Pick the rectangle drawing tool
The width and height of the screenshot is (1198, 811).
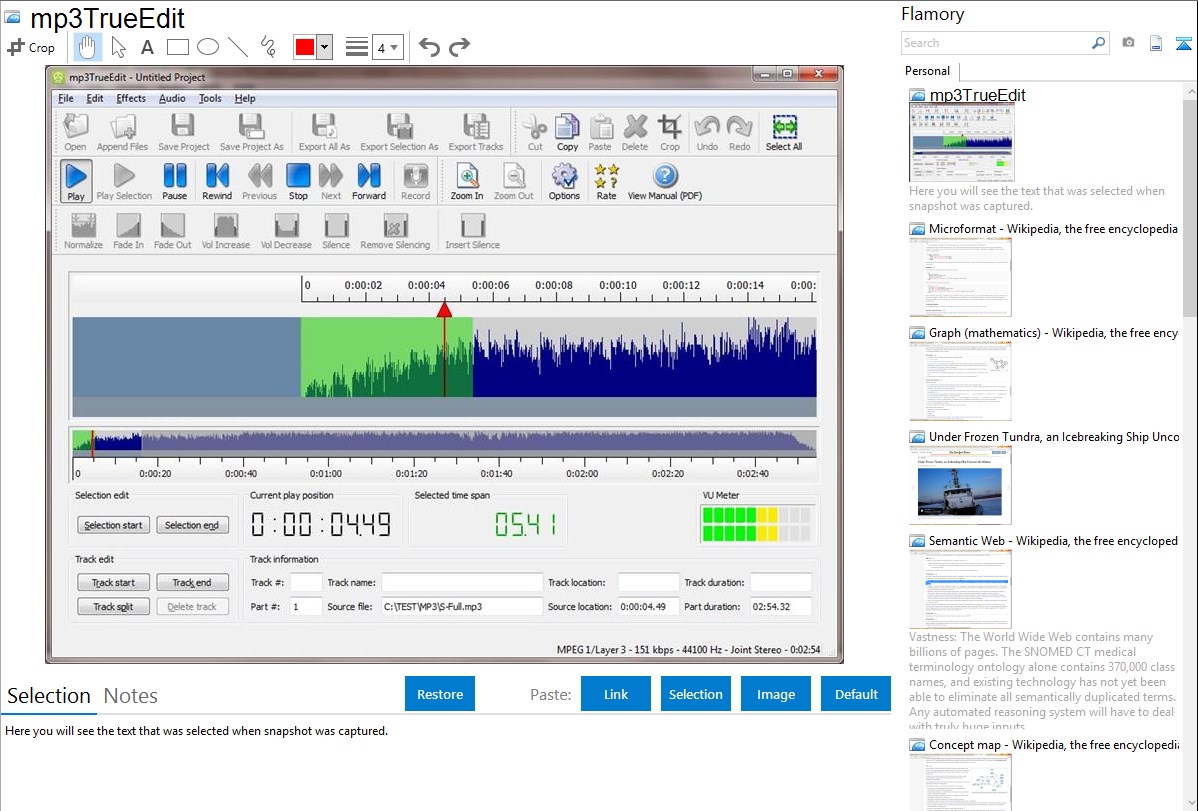(177, 47)
